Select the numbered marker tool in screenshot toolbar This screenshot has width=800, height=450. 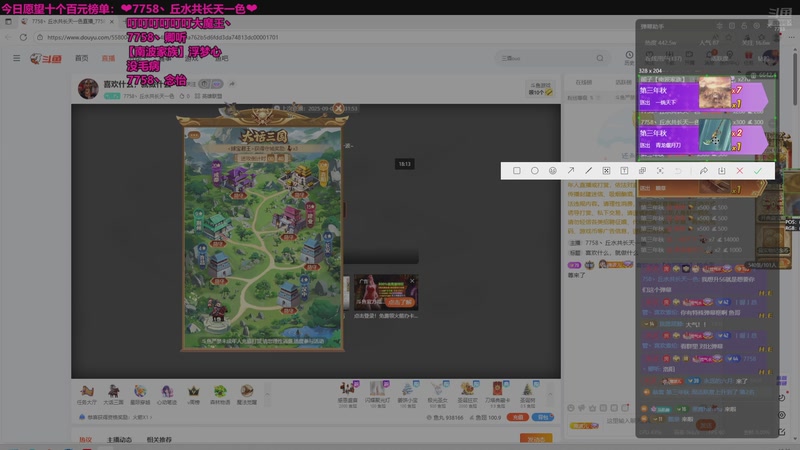[x=553, y=171]
